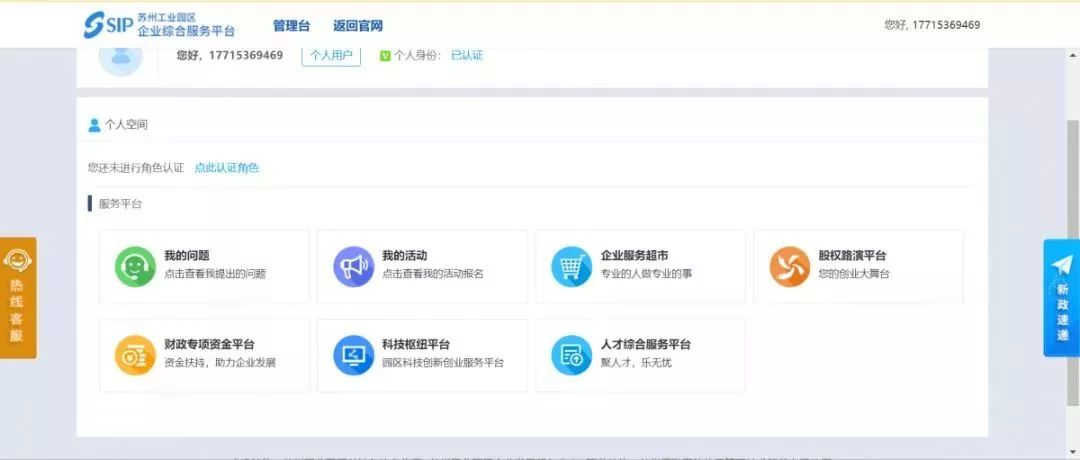Open the 股权路演平台 card title
The image size is (1080, 460).
[853, 256]
